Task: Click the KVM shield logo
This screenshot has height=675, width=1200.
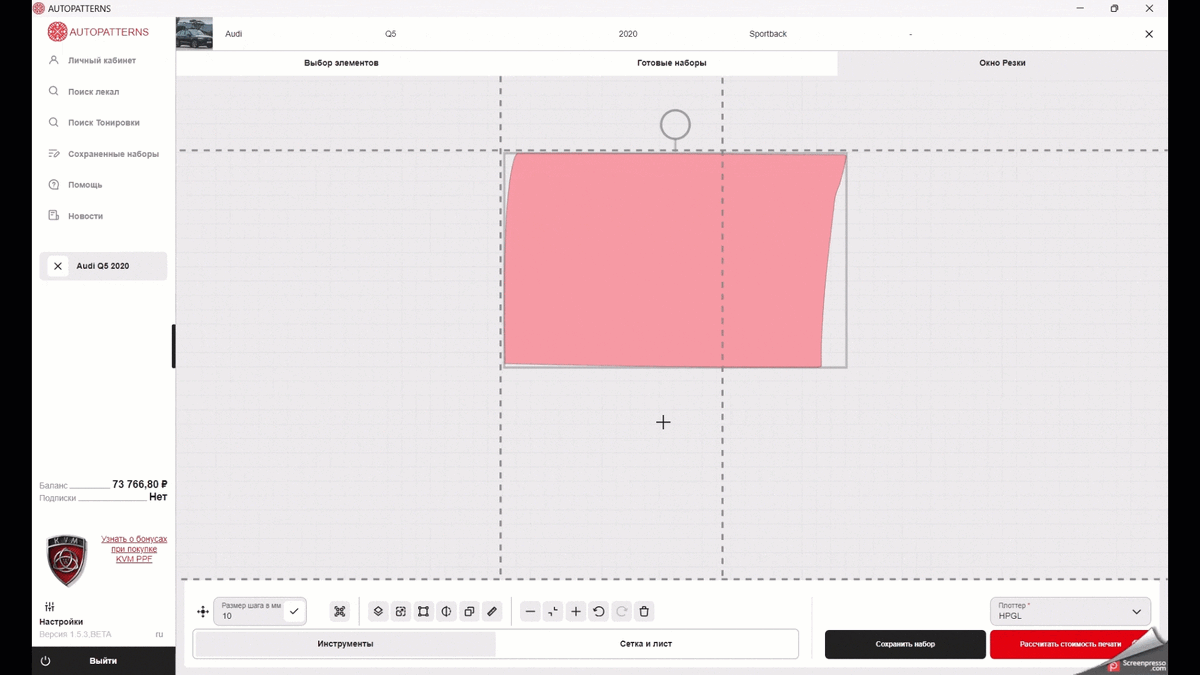Action: coord(67,560)
